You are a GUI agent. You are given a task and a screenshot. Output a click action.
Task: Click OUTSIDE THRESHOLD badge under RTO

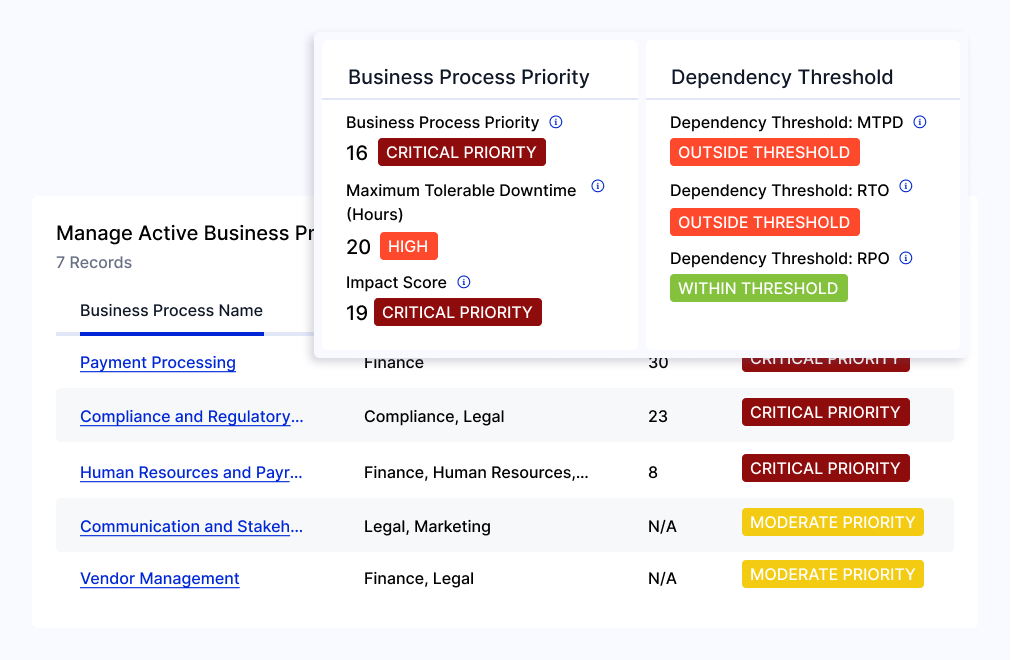[765, 222]
